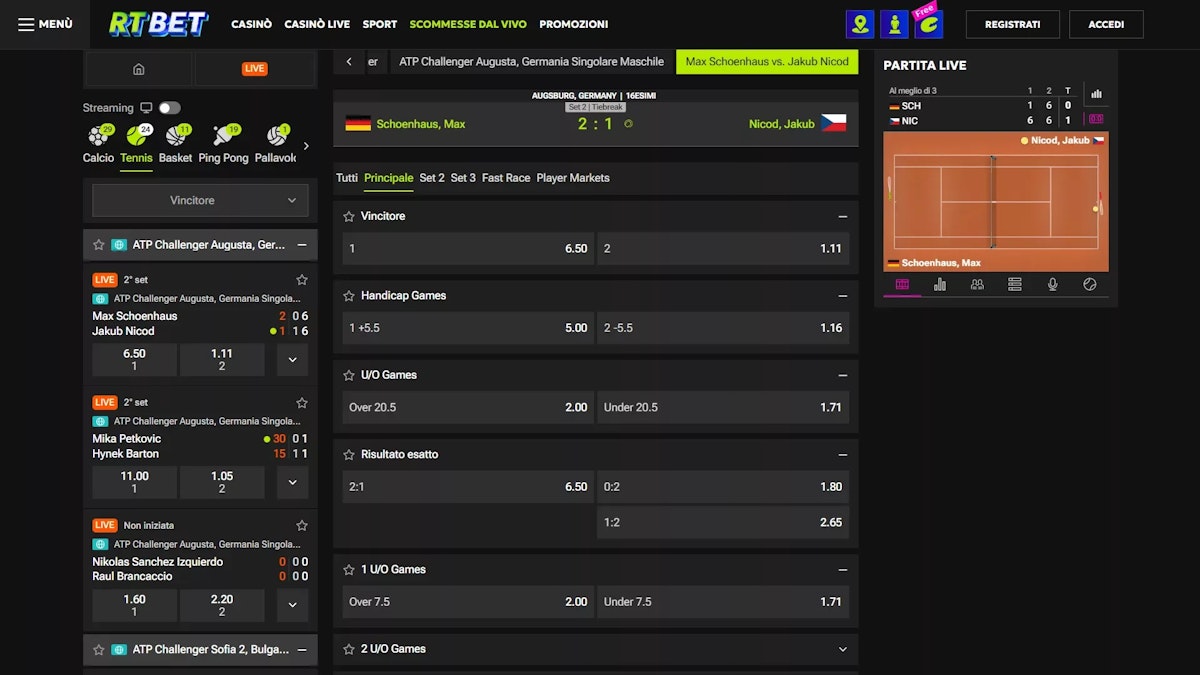Open the tennis ball tab icon
The image size is (1200, 675).
pyautogui.click(x=1090, y=284)
